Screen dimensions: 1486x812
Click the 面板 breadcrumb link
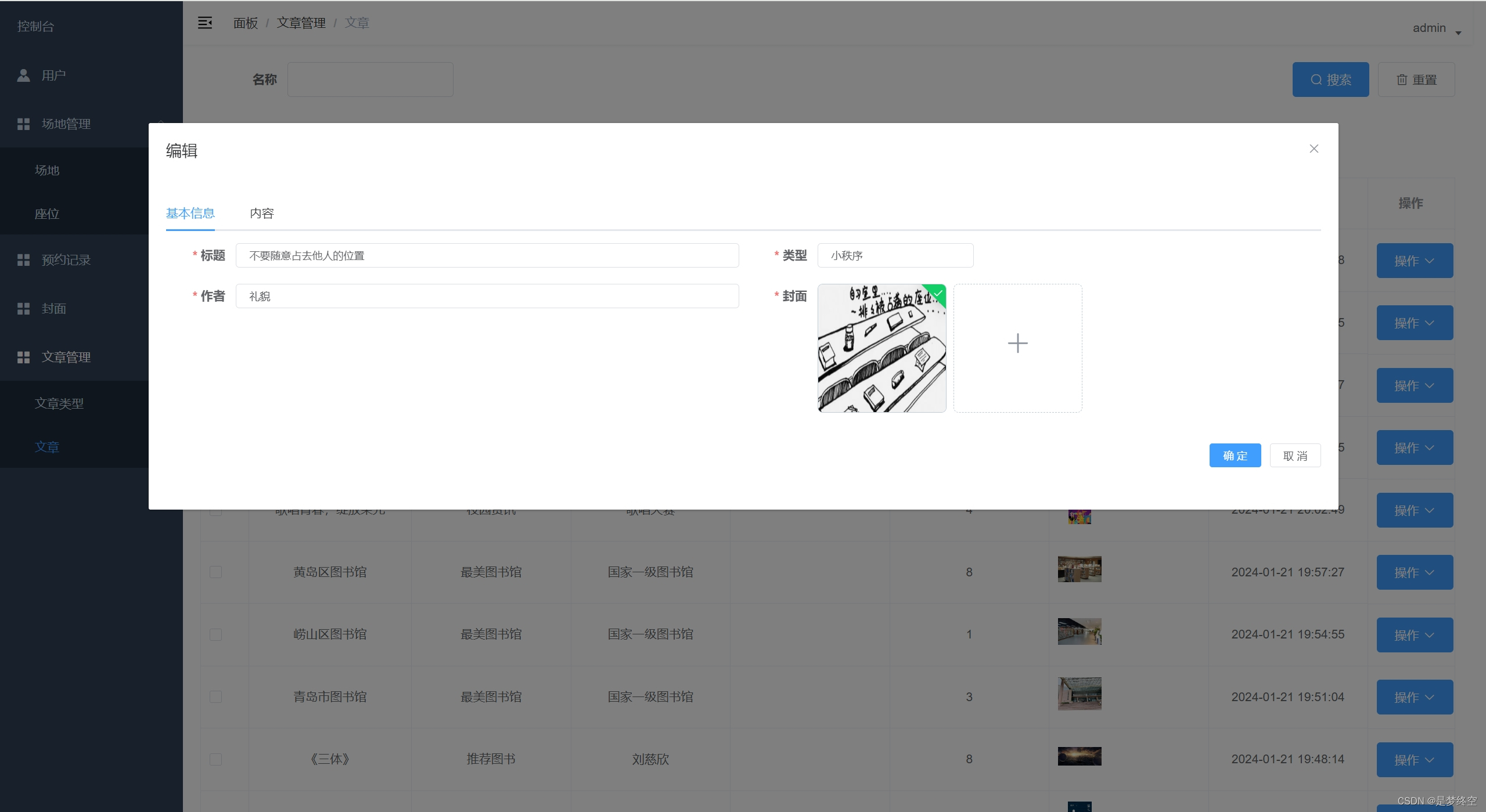click(x=246, y=23)
